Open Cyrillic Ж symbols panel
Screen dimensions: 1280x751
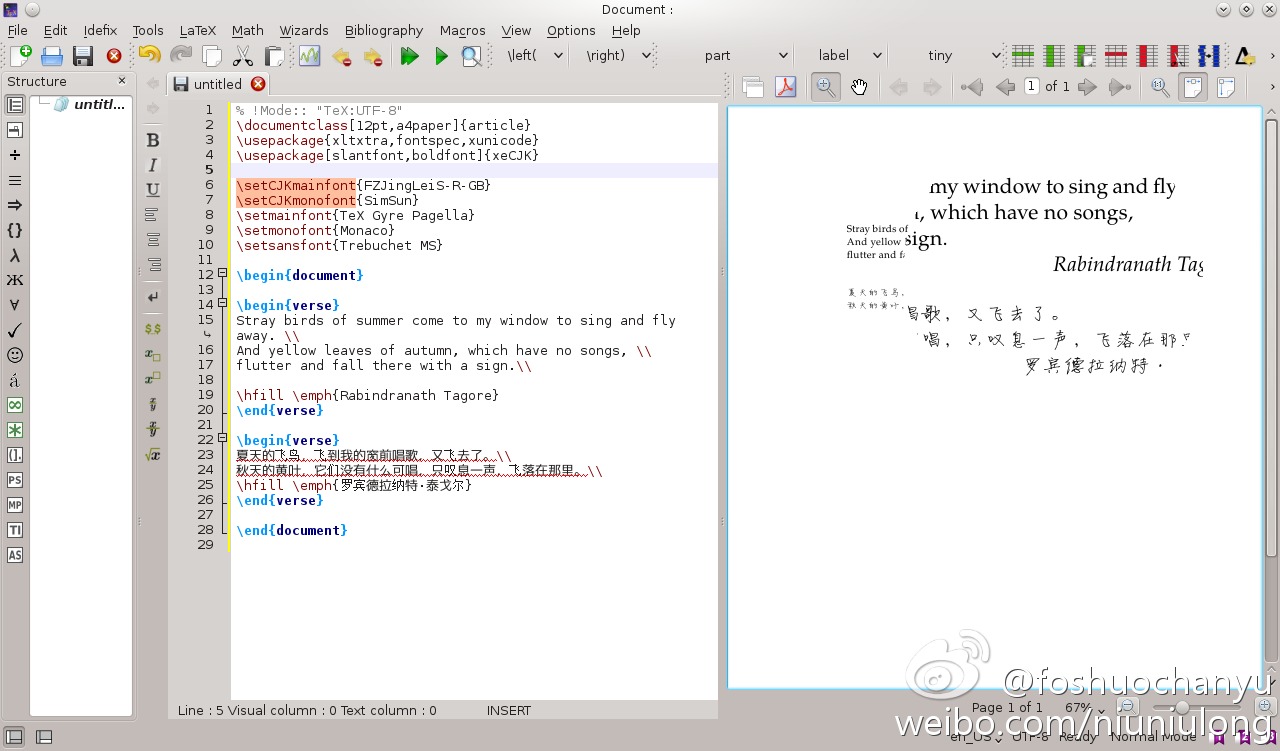click(15, 280)
